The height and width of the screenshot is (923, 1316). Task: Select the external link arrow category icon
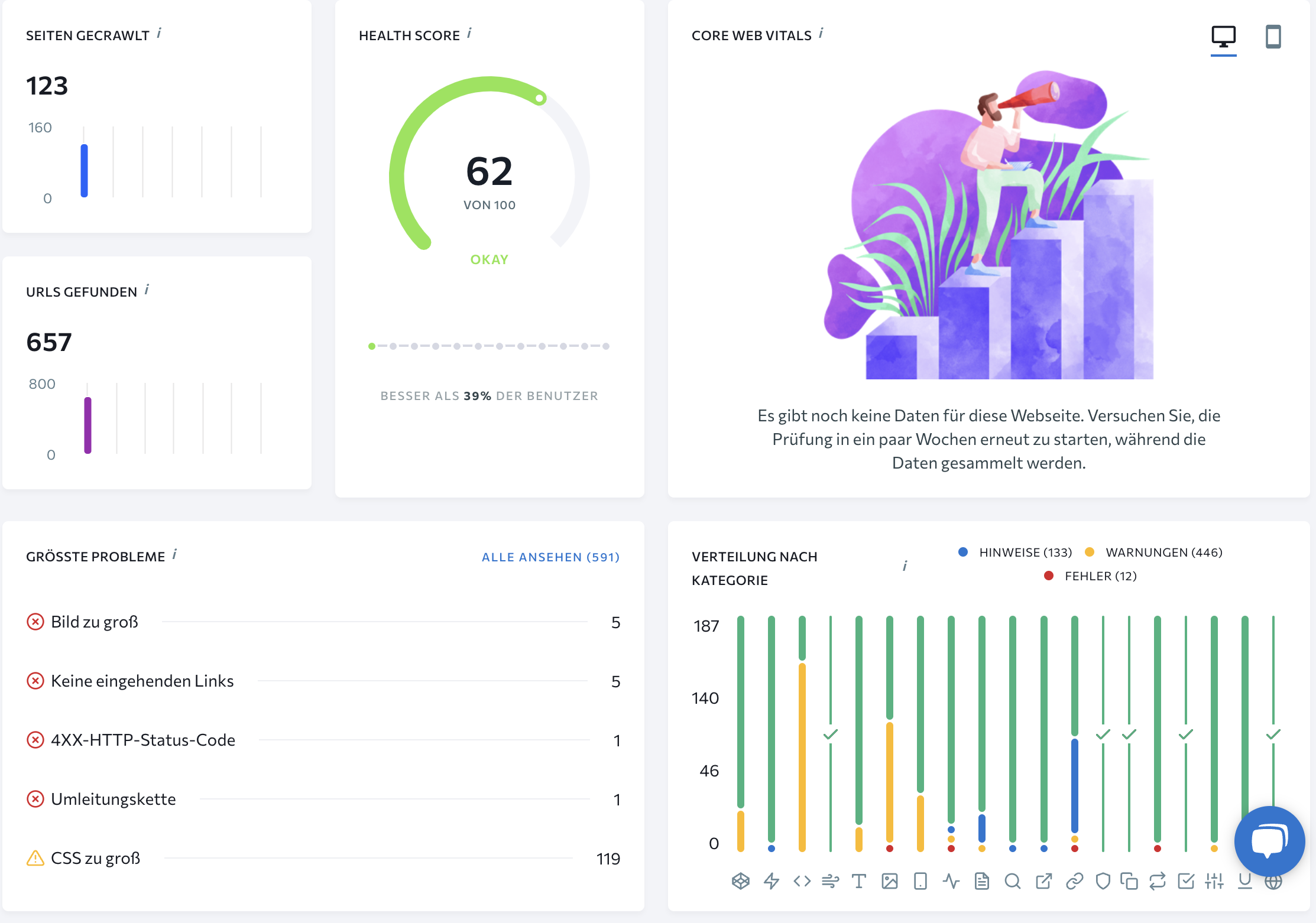(1043, 881)
